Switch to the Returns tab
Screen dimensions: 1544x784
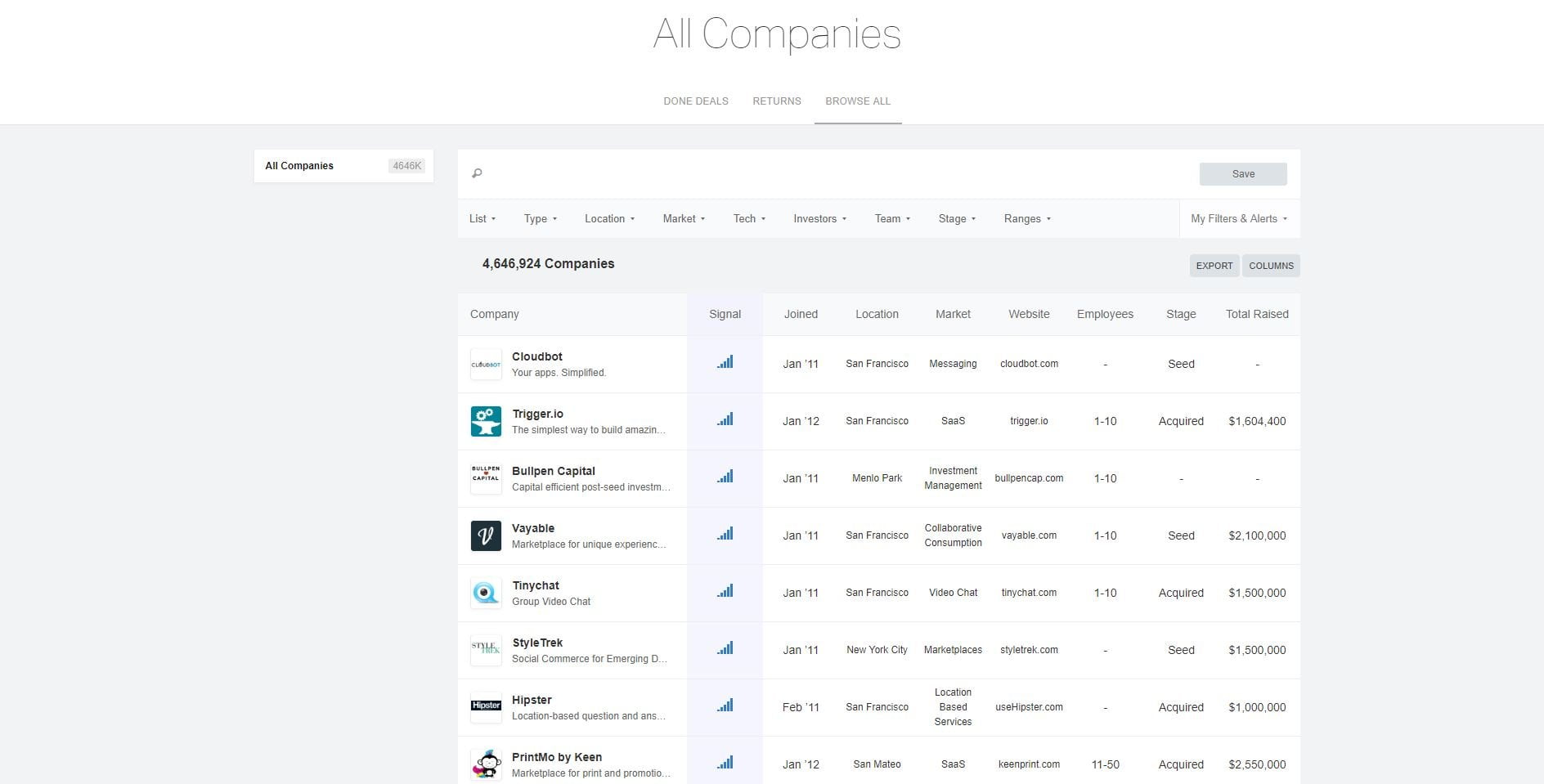coord(777,101)
